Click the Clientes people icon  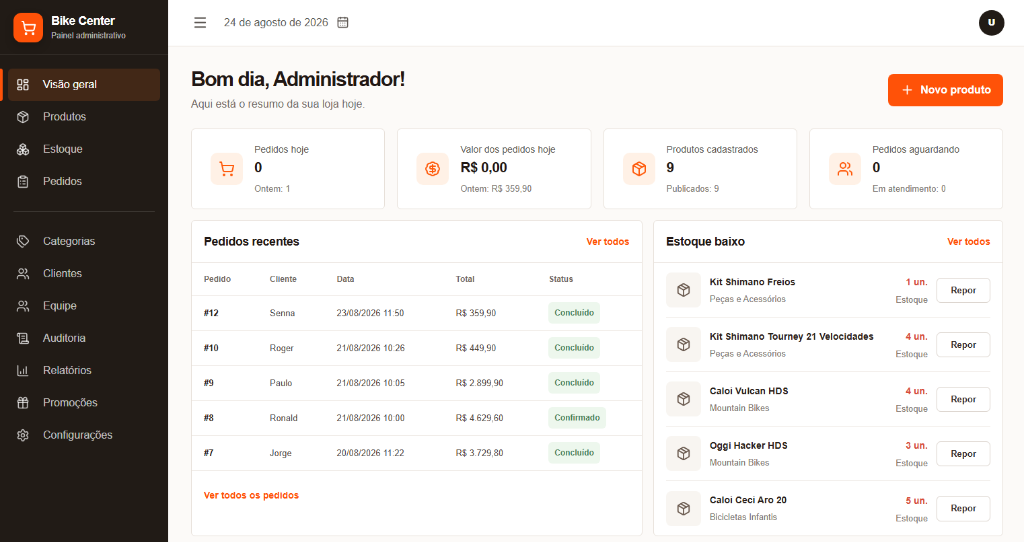click(x=23, y=274)
